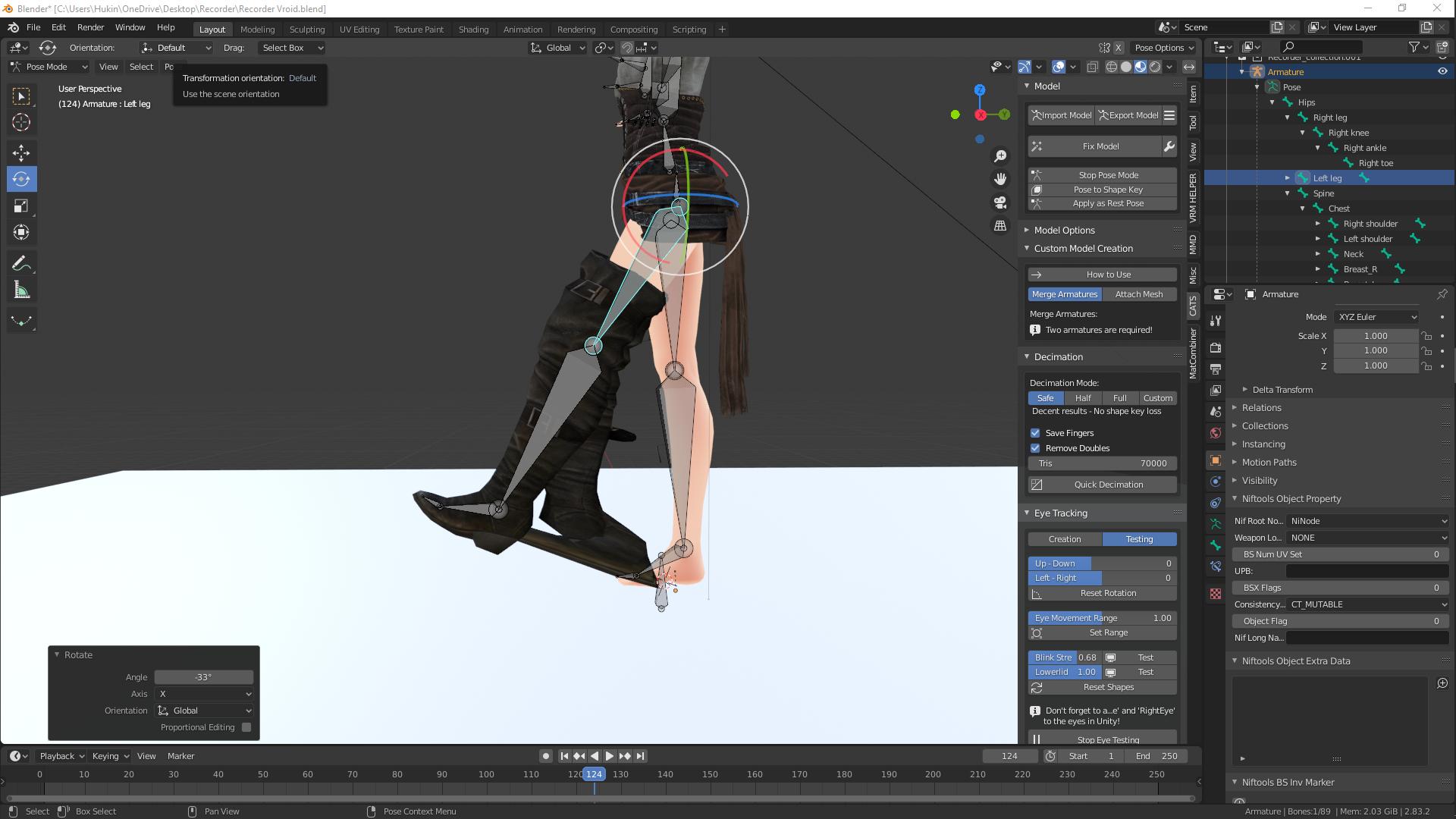Screen dimensions: 1456x819
Task: Click the Export Model button
Action: click(x=1128, y=115)
